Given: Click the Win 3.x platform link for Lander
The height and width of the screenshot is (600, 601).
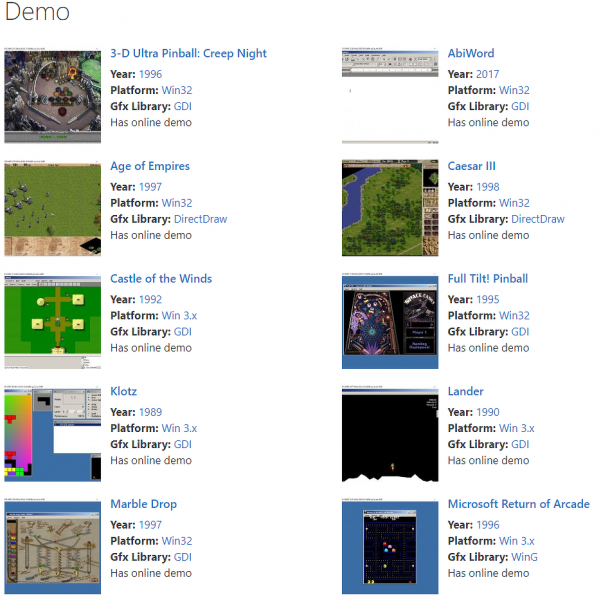Looking at the screenshot, I should (x=517, y=428).
